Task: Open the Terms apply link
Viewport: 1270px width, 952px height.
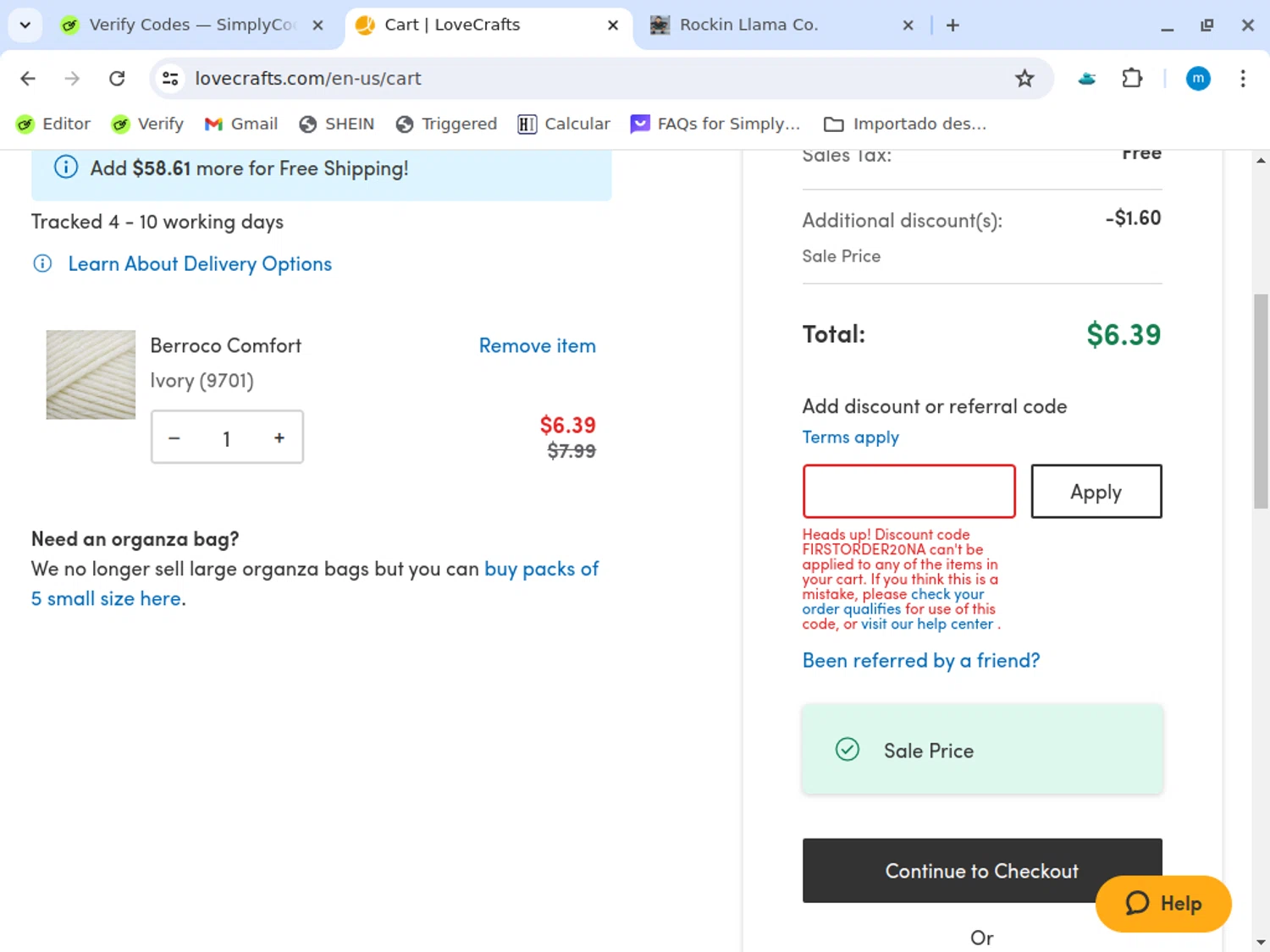Action: (x=850, y=437)
